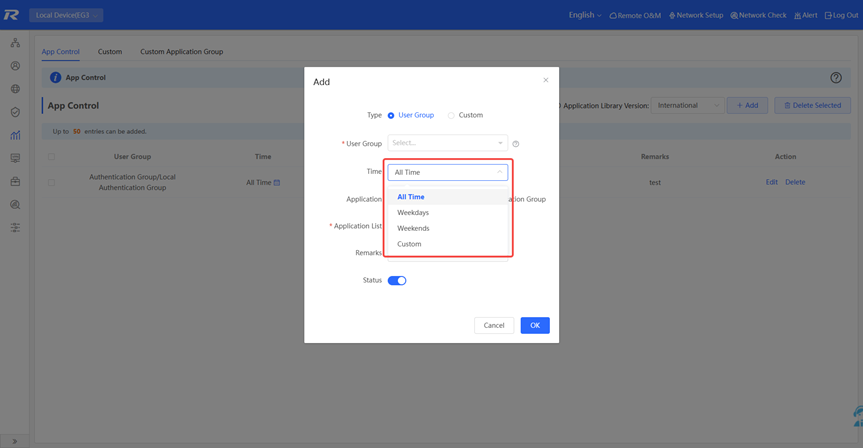The height and width of the screenshot is (448, 863).
Task: Expand the English language selector
Action: click(x=585, y=15)
